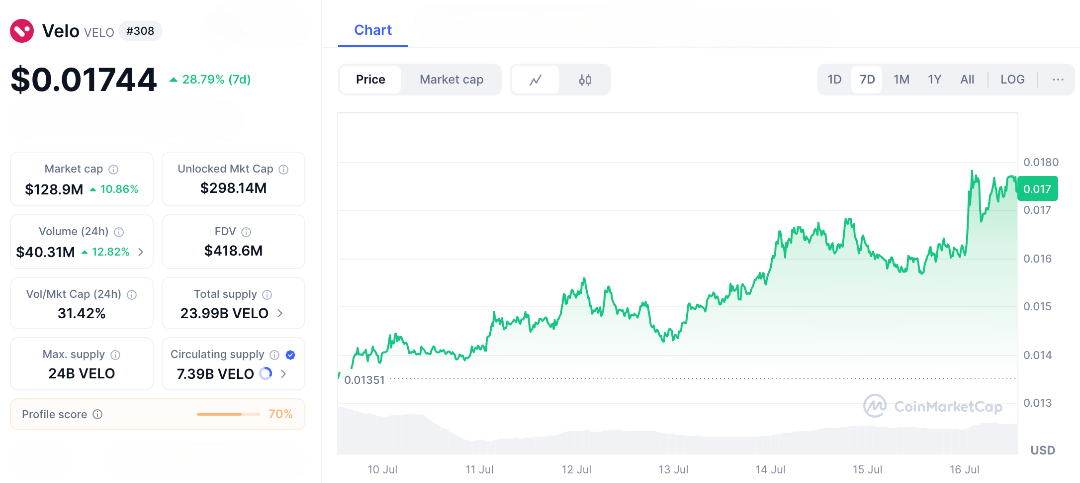
Task: Click the Unlocked Mkt Cap info icon
Action: pyautogui.click(x=283, y=170)
